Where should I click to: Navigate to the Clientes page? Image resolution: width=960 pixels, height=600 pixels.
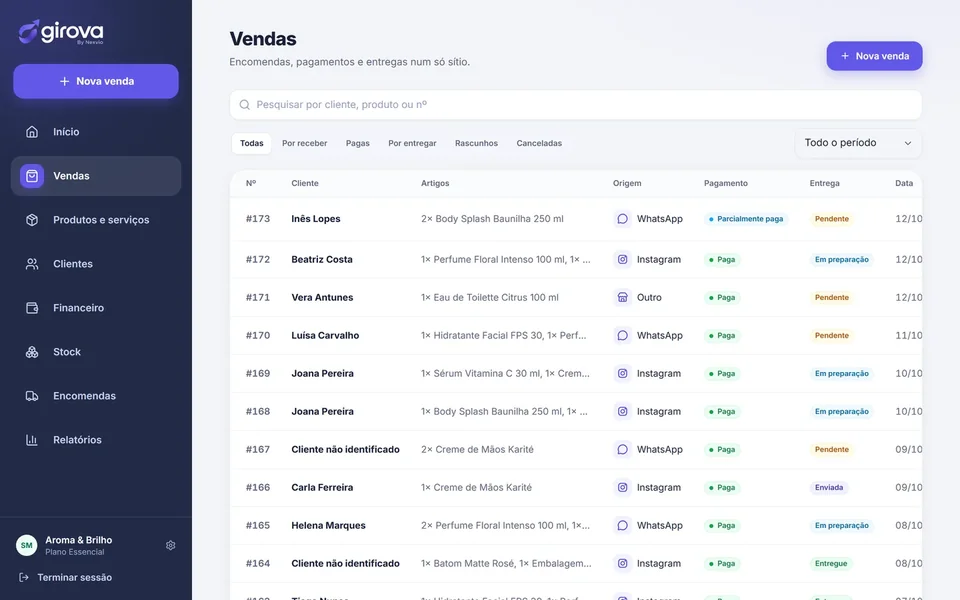96,264
